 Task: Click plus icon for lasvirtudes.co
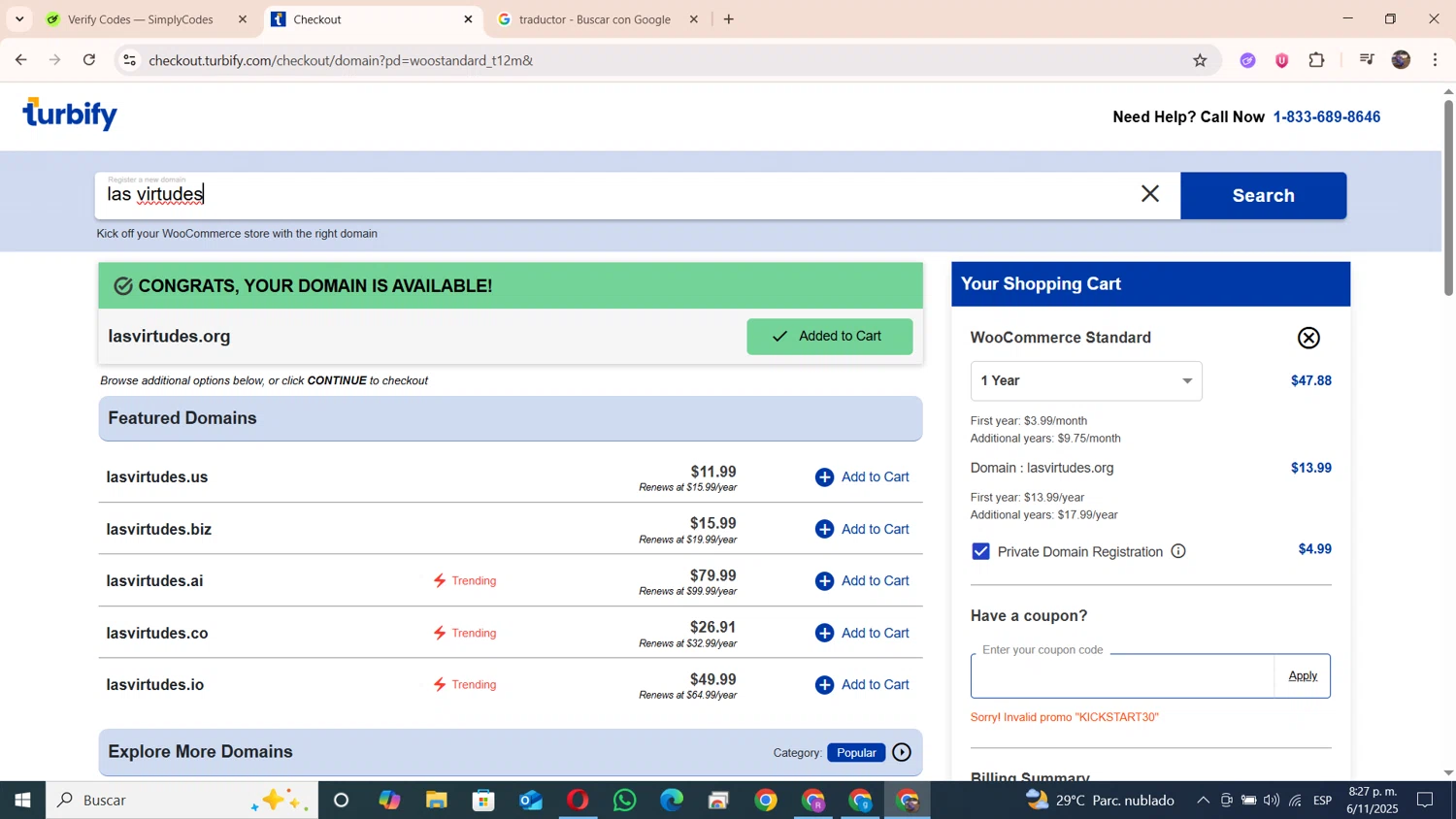click(824, 633)
